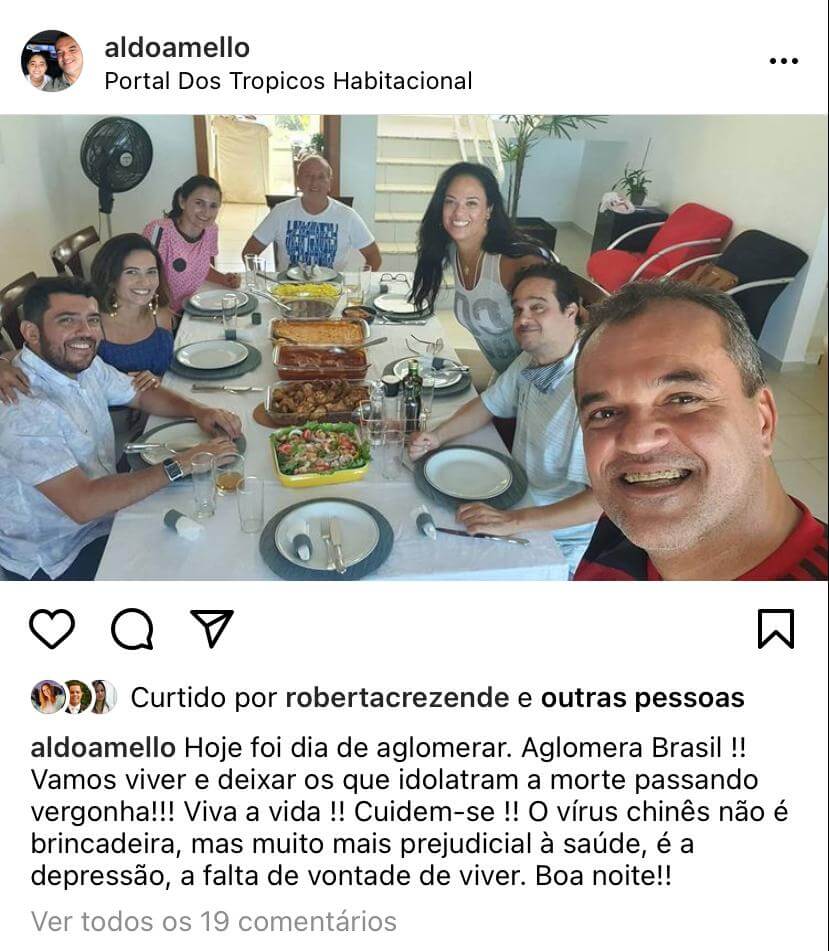Show the outras pessoas likes list
This screenshot has width=829, height=951.
pos(642,698)
